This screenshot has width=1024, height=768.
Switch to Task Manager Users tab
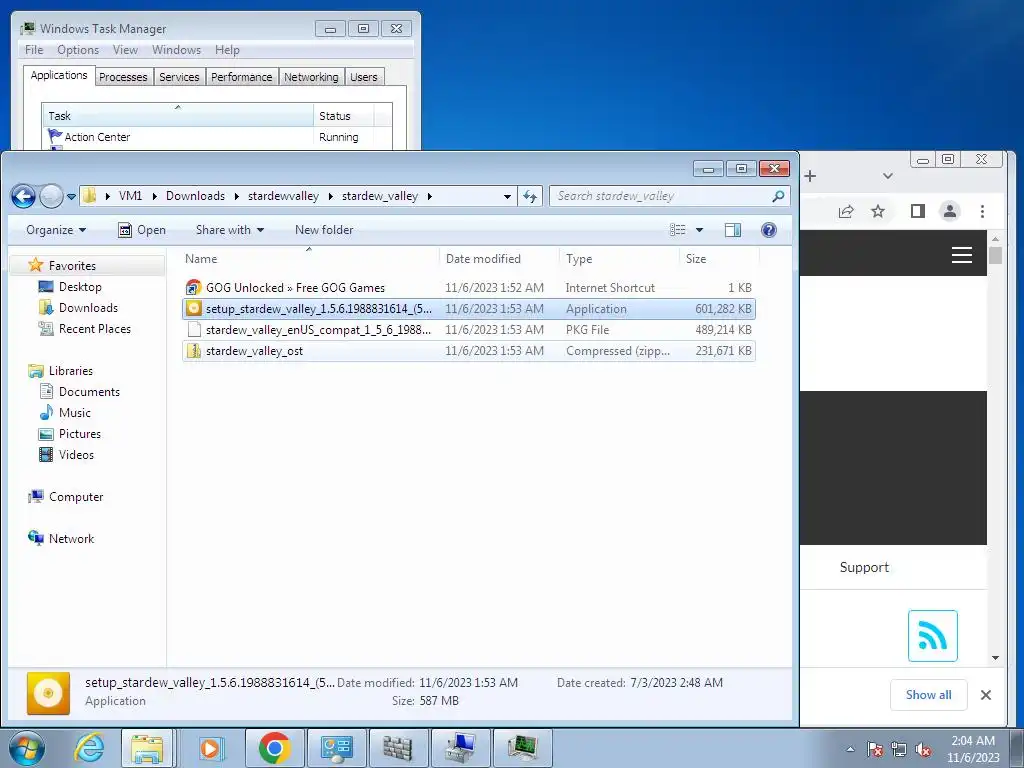[363, 77]
